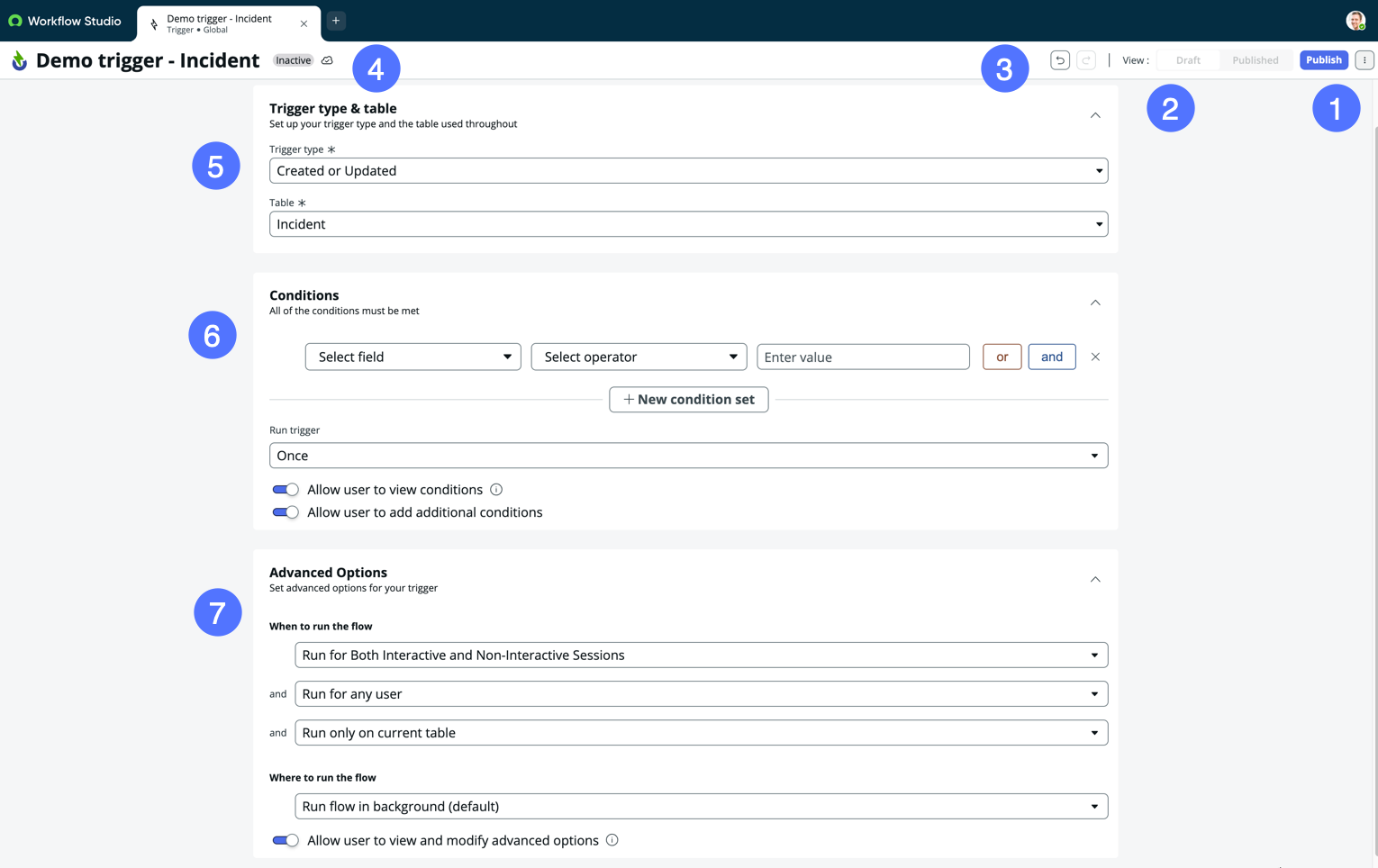
Task: Open the Select operator dropdown
Action: [639, 357]
